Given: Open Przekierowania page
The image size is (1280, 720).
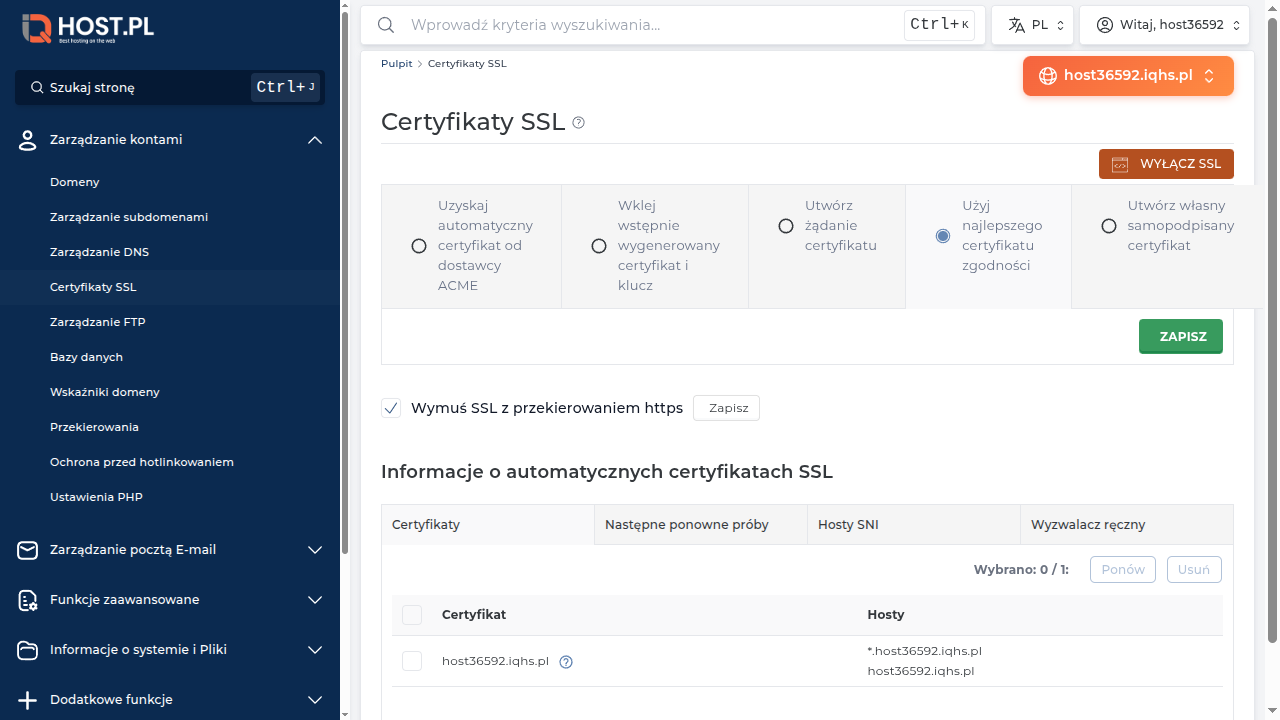Looking at the screenshot, I should point(94,427).
